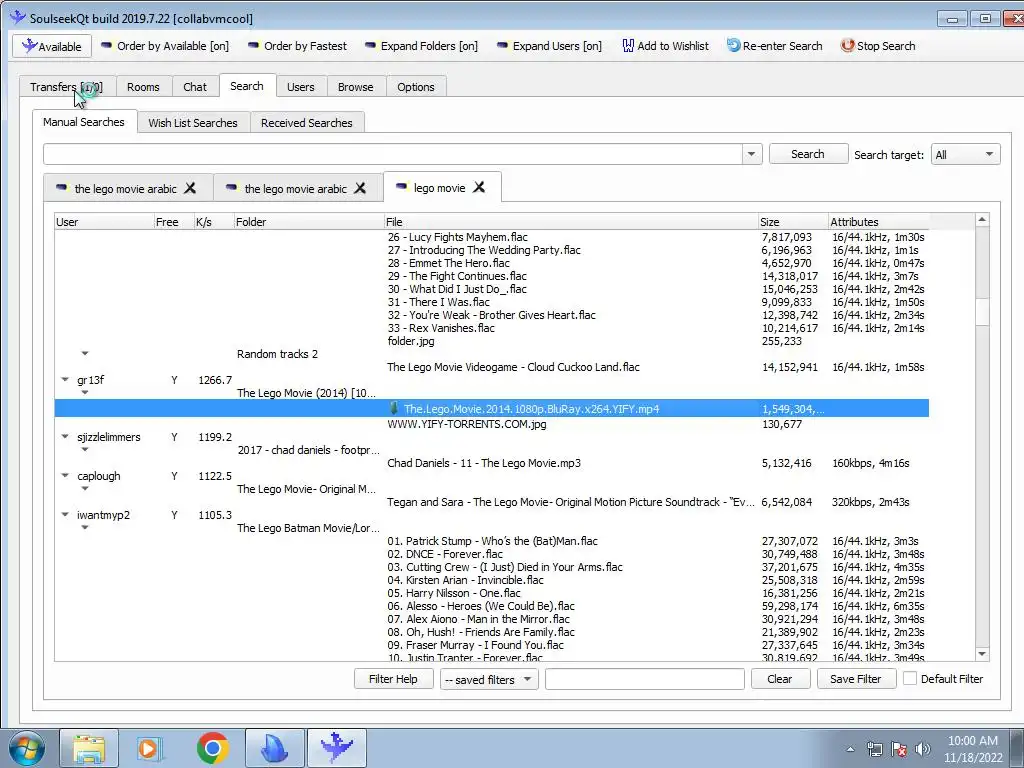1024x768 pixels.
Task: Select 33 - Rex Vanishes.flac
Action: [x=441, y=328]
